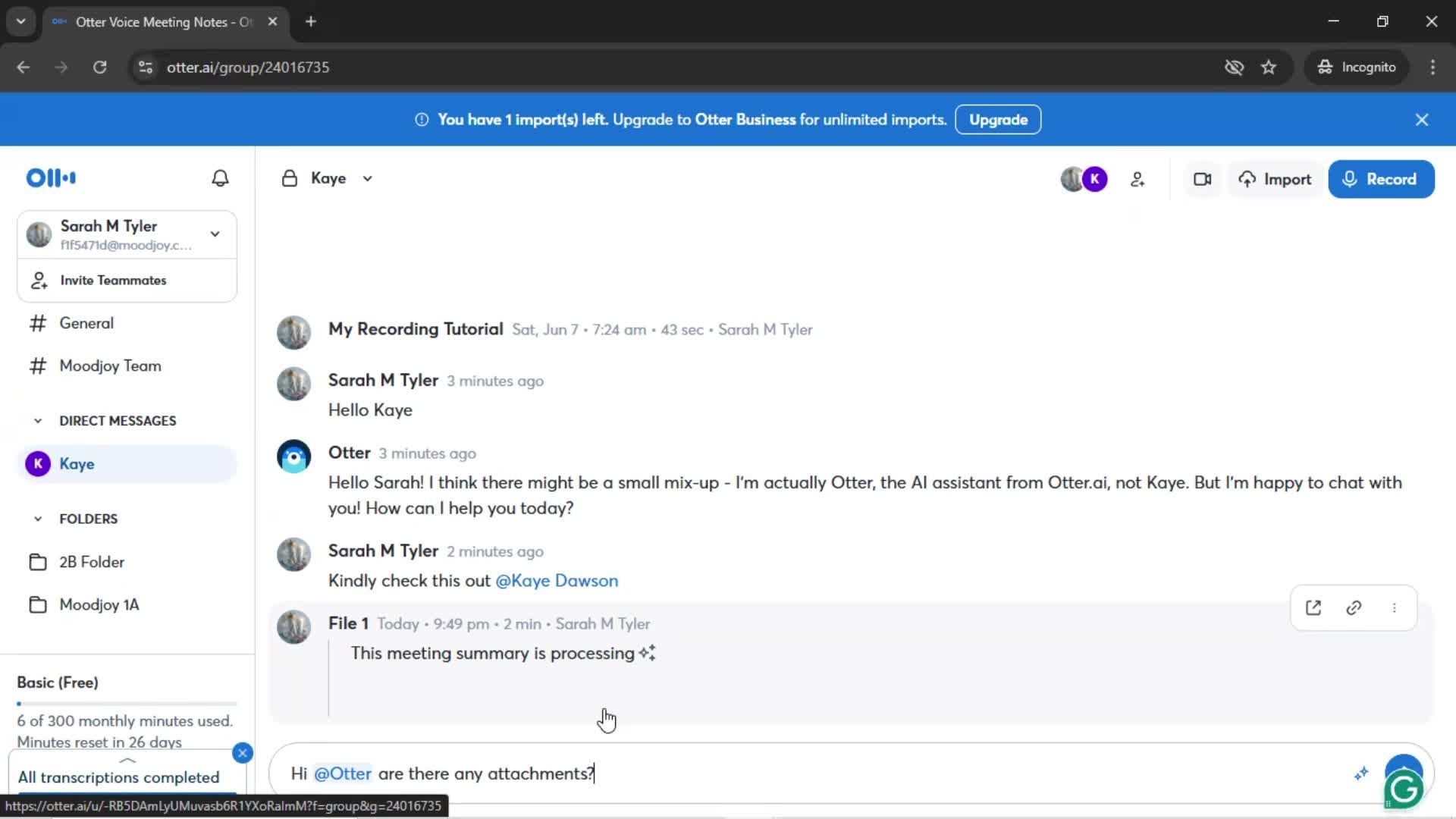Bookmark this page with star icon
1456x819 pixels.
pyautogui.click(x=1269, y=67)
